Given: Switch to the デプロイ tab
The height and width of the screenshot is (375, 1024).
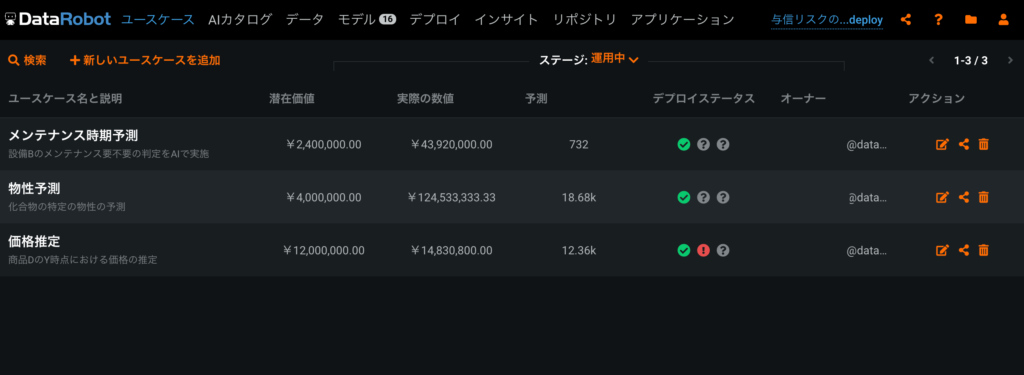Looking at the screenshot, I should coord(435,20).
